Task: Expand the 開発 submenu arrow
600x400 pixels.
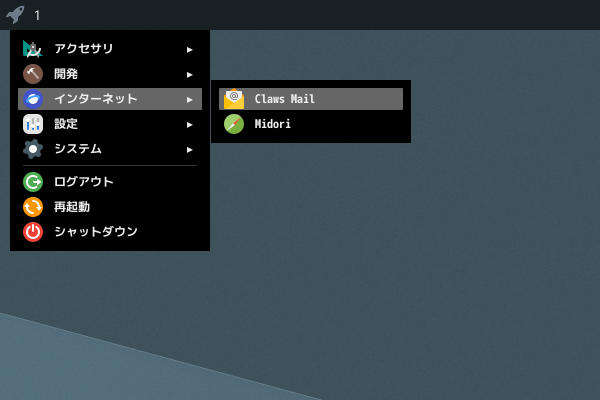Action: [x=189, y=75]
